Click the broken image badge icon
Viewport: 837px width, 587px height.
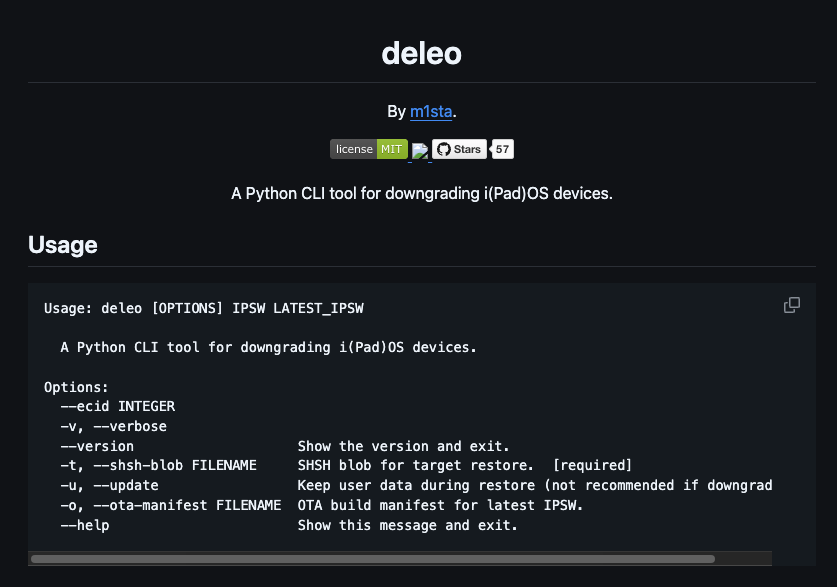(420, 151)
